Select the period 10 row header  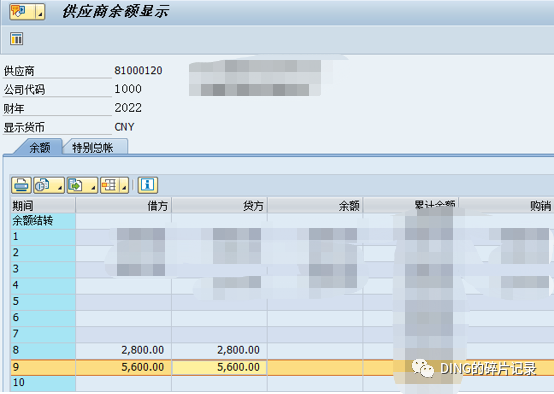(x=43, y=383)
